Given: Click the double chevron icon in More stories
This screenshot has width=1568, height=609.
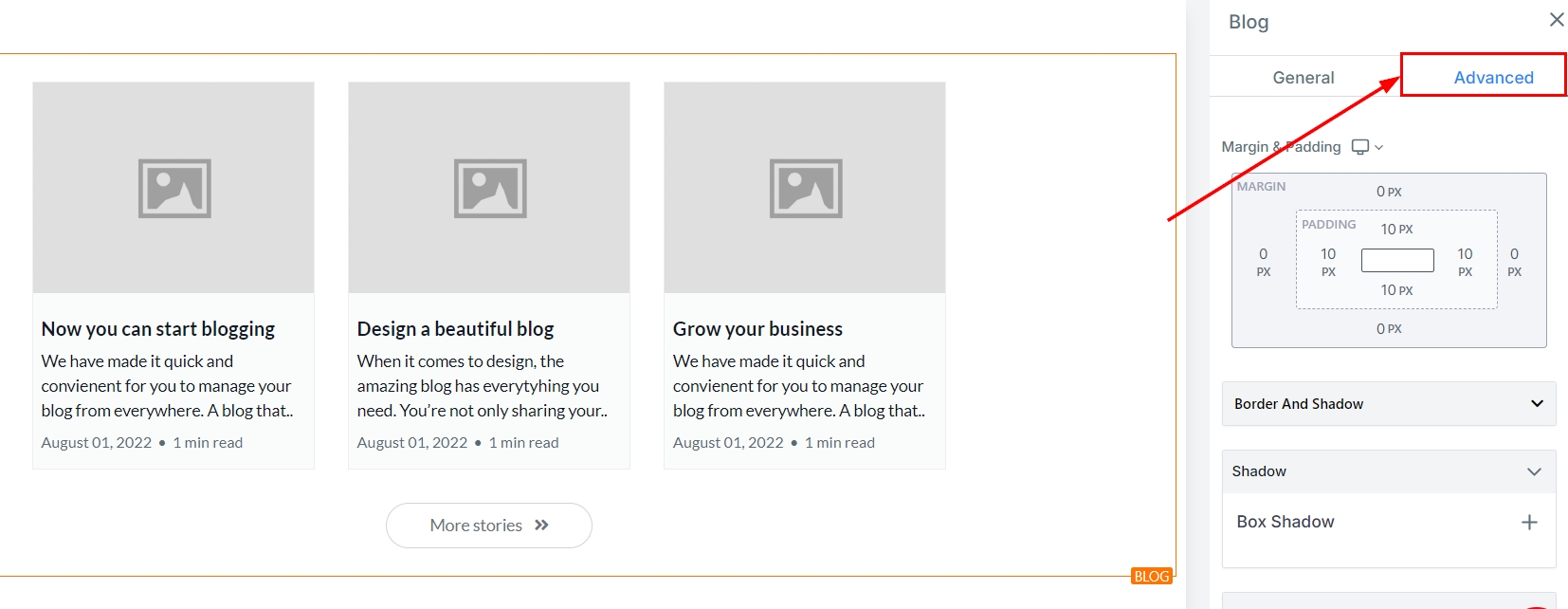Looking at the screenshot, I should click(541, 526).
